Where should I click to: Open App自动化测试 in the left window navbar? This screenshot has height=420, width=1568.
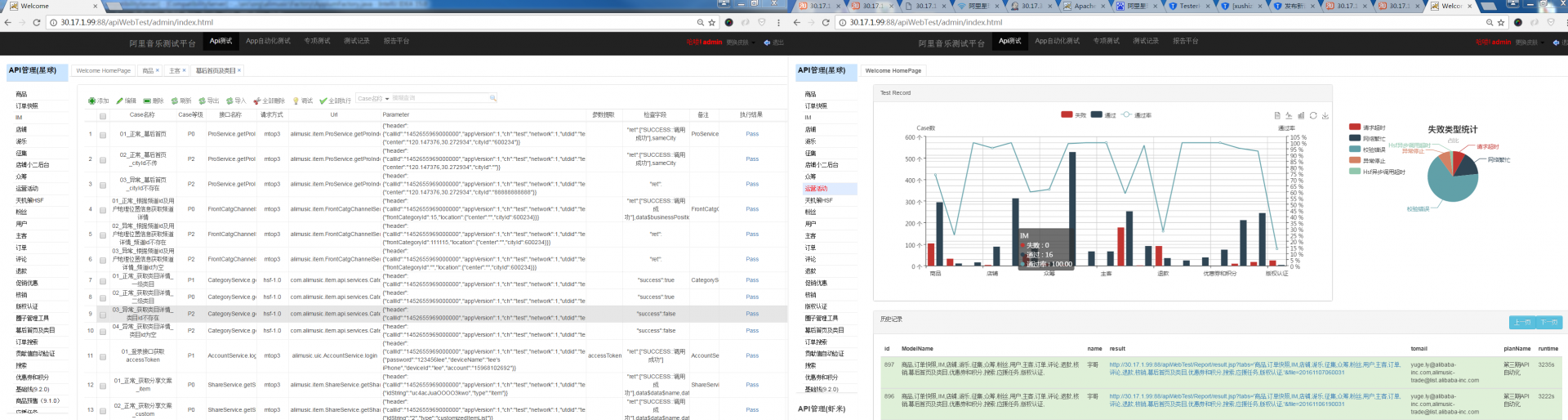(268, 41)
